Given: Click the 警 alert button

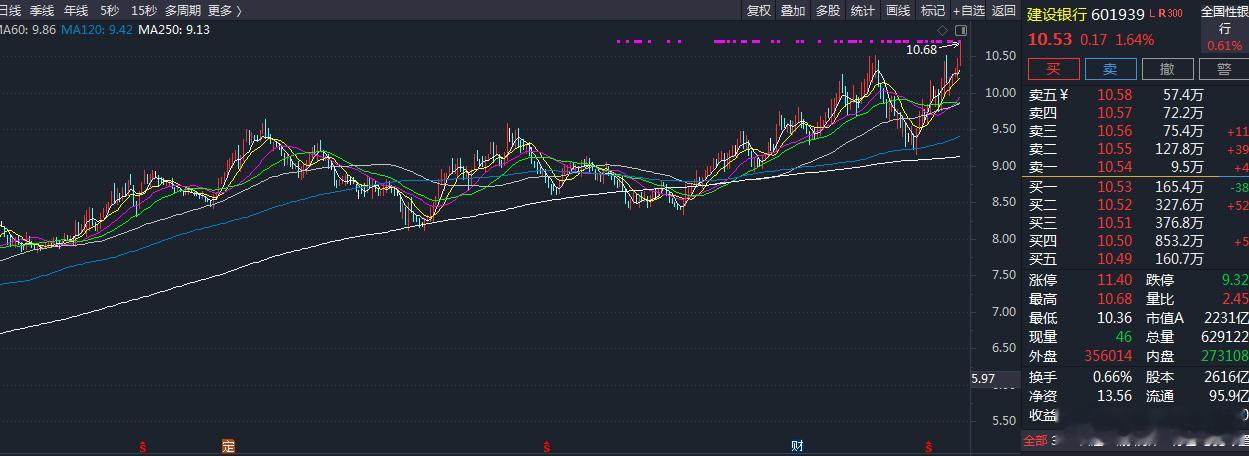Looking at the screenshot, I should tap(1225, 69).
